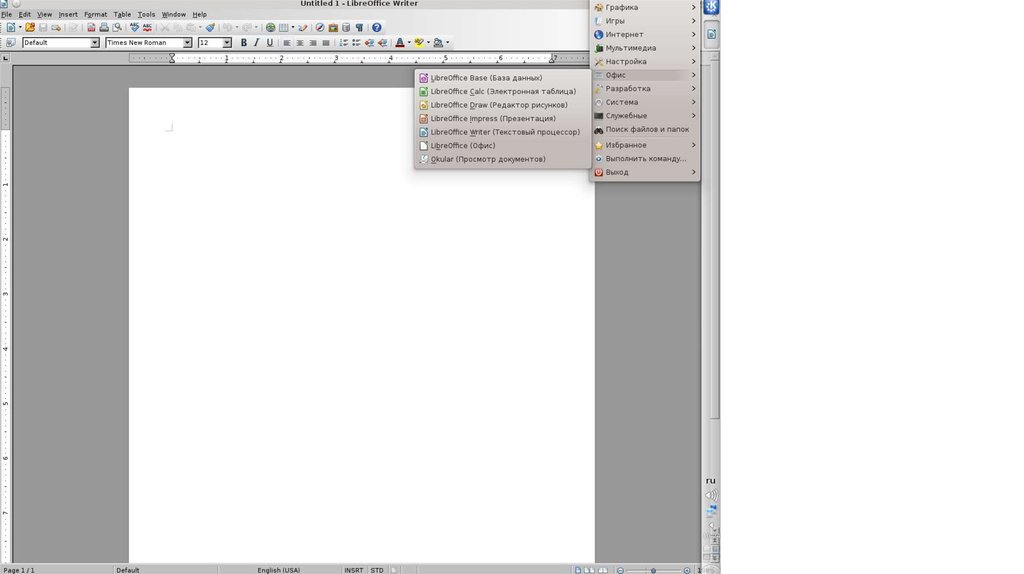The height and width of the screenshot is (574, 1024).
Task: Apply the highlighting color marker
Action: (x=419, y=42)
